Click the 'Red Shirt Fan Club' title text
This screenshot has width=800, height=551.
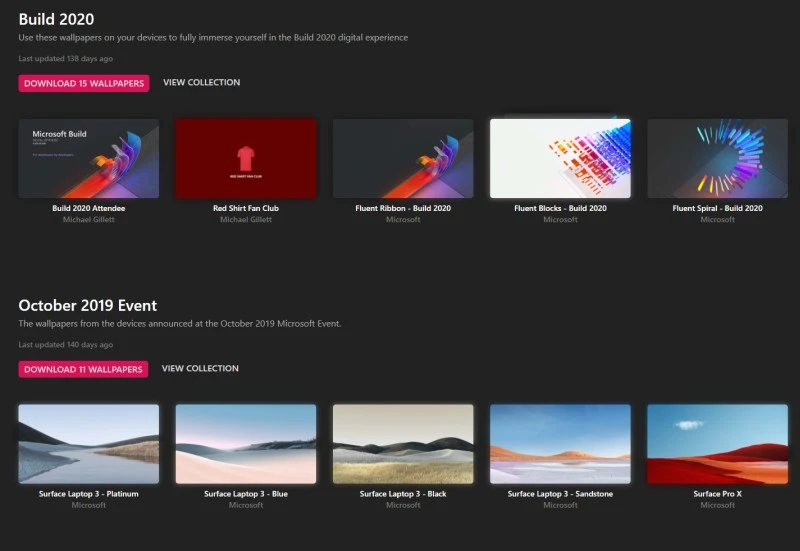coord(246,208)
